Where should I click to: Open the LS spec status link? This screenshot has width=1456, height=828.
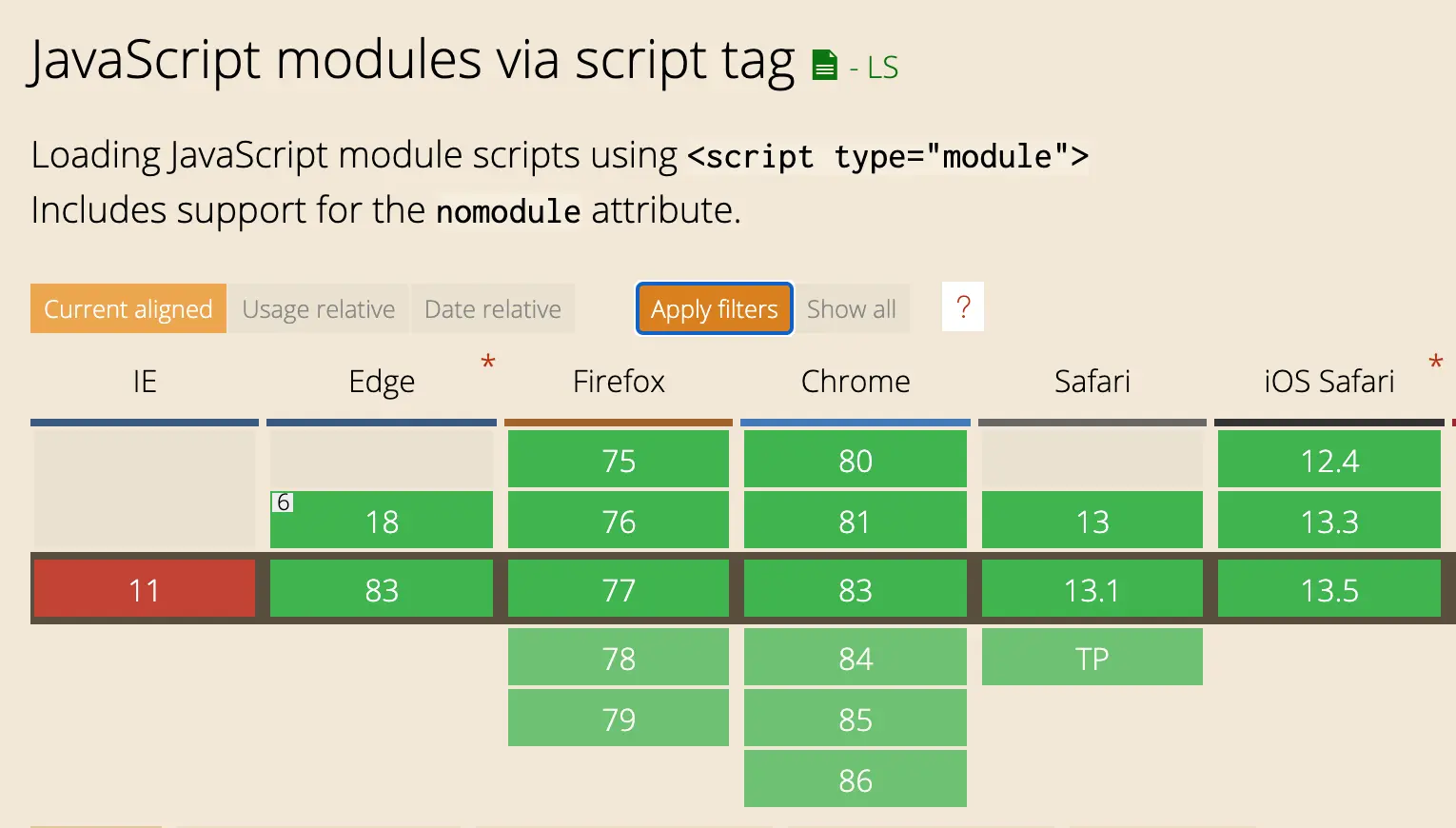882,68
